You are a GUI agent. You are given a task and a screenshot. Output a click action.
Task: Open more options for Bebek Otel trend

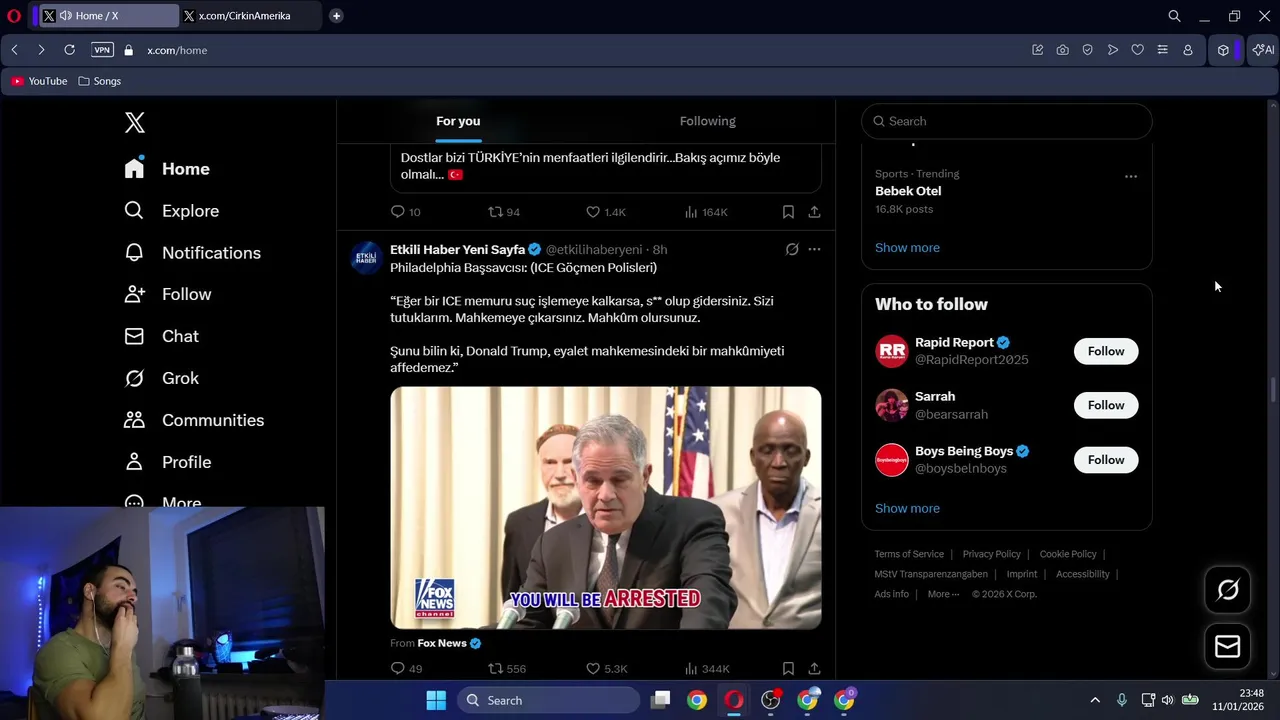[x=1131, y=176]
